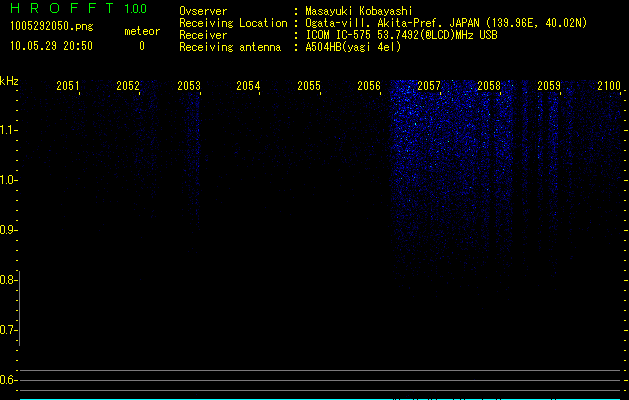Click the Receiving antenna label

[x=230, y=47]
